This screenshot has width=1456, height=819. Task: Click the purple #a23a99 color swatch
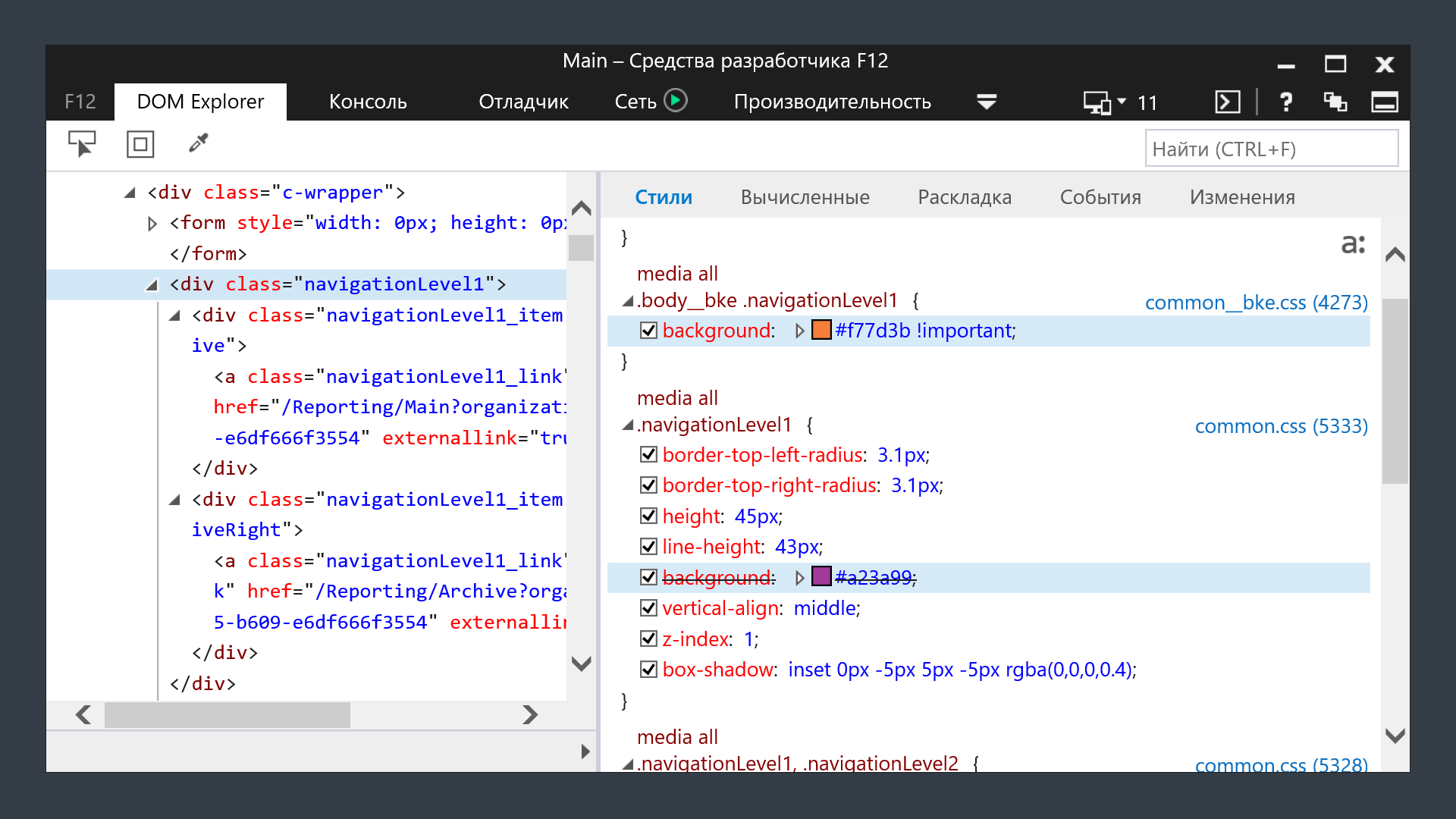(x=821, y=577)
